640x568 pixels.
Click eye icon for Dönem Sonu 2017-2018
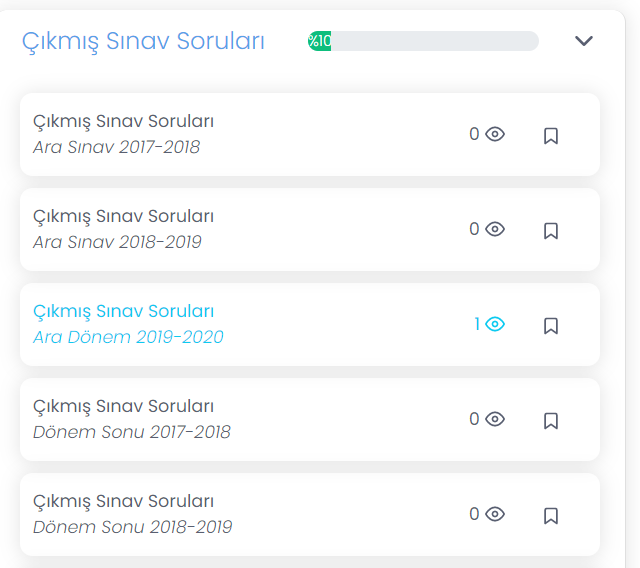point(495,419)
